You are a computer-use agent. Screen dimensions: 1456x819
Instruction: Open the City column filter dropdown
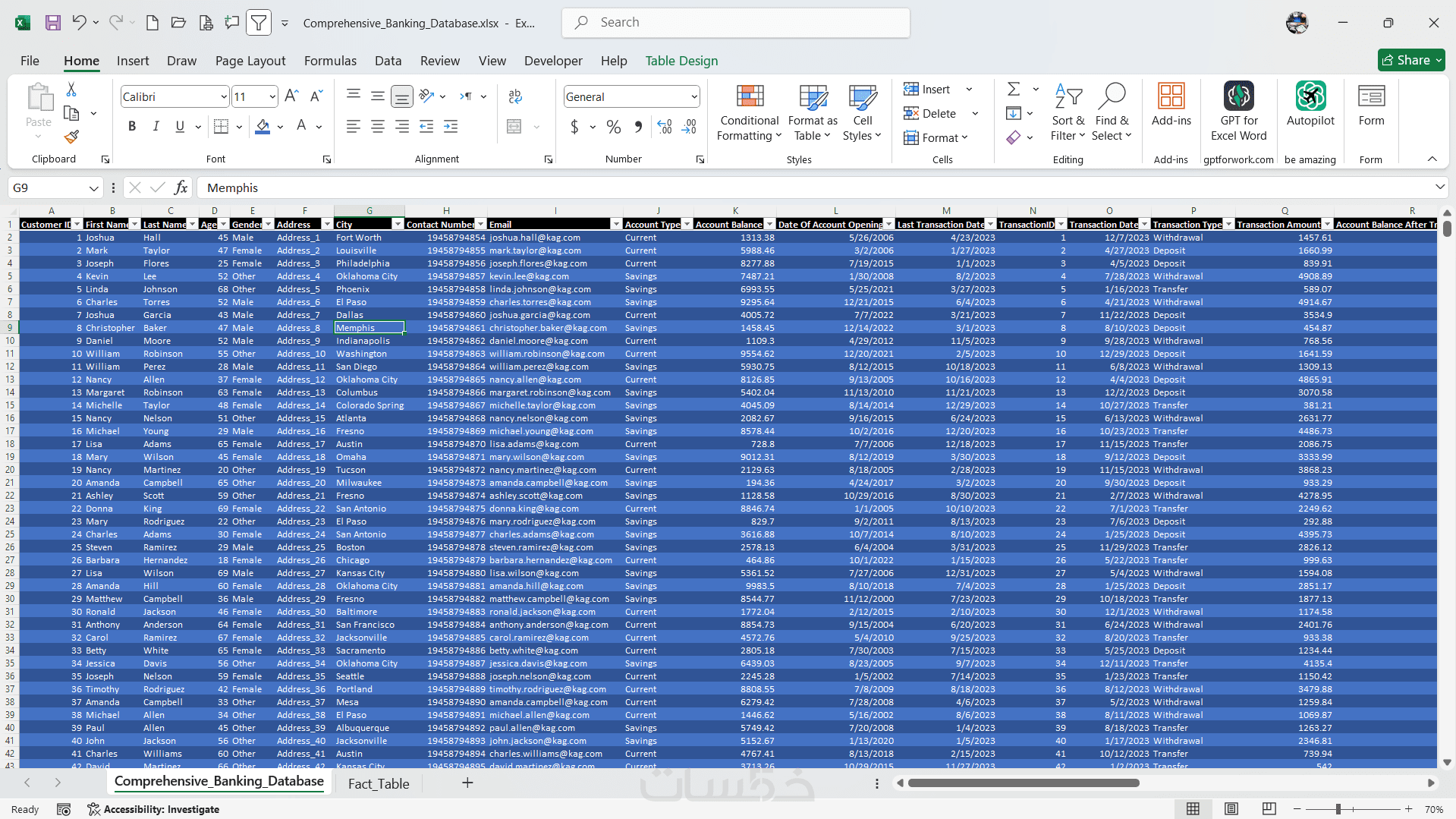pos(398,225)
